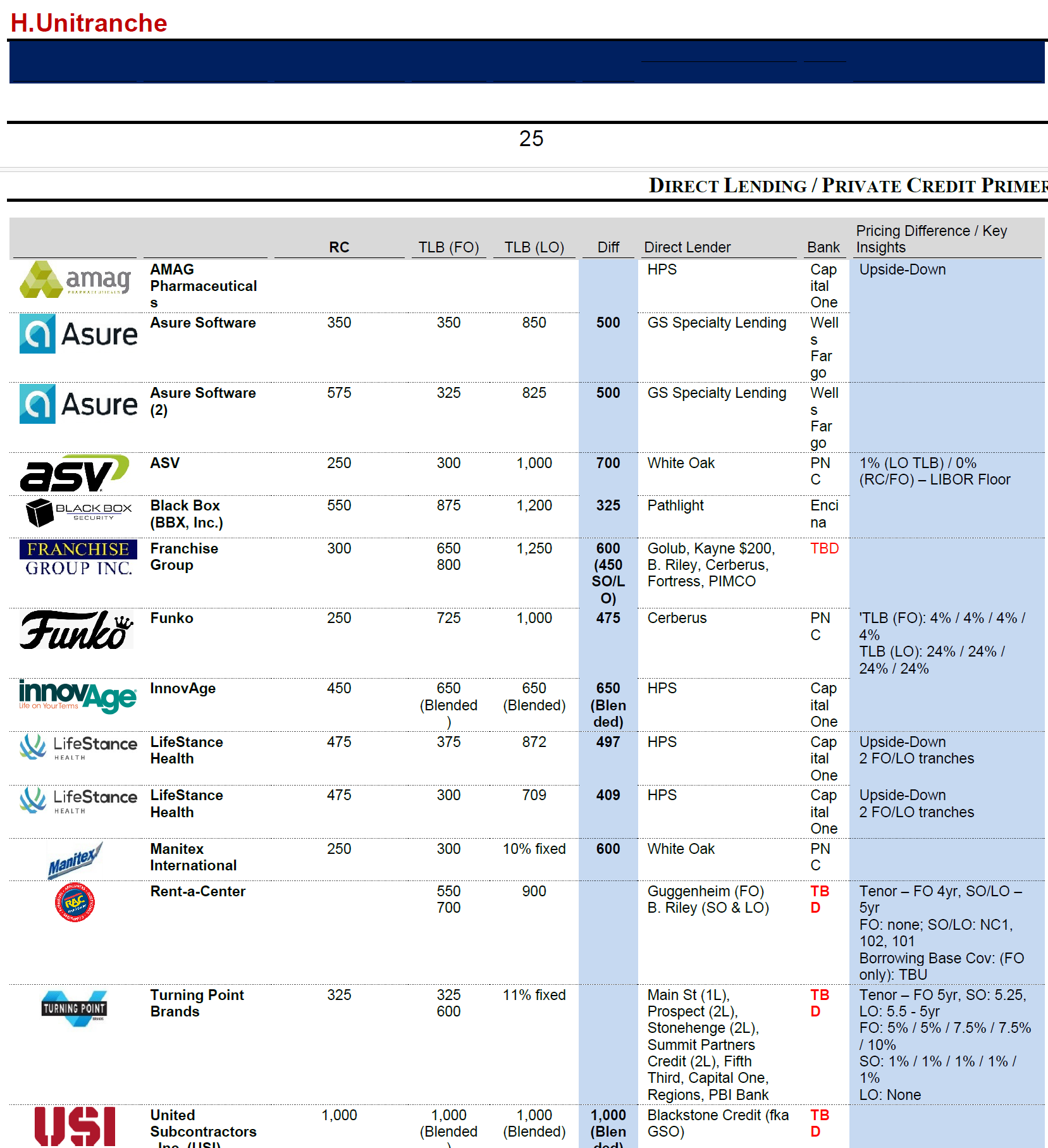Click the ASV company logo
This screenshot has height=1148, width=1048.
pos(75,474)
